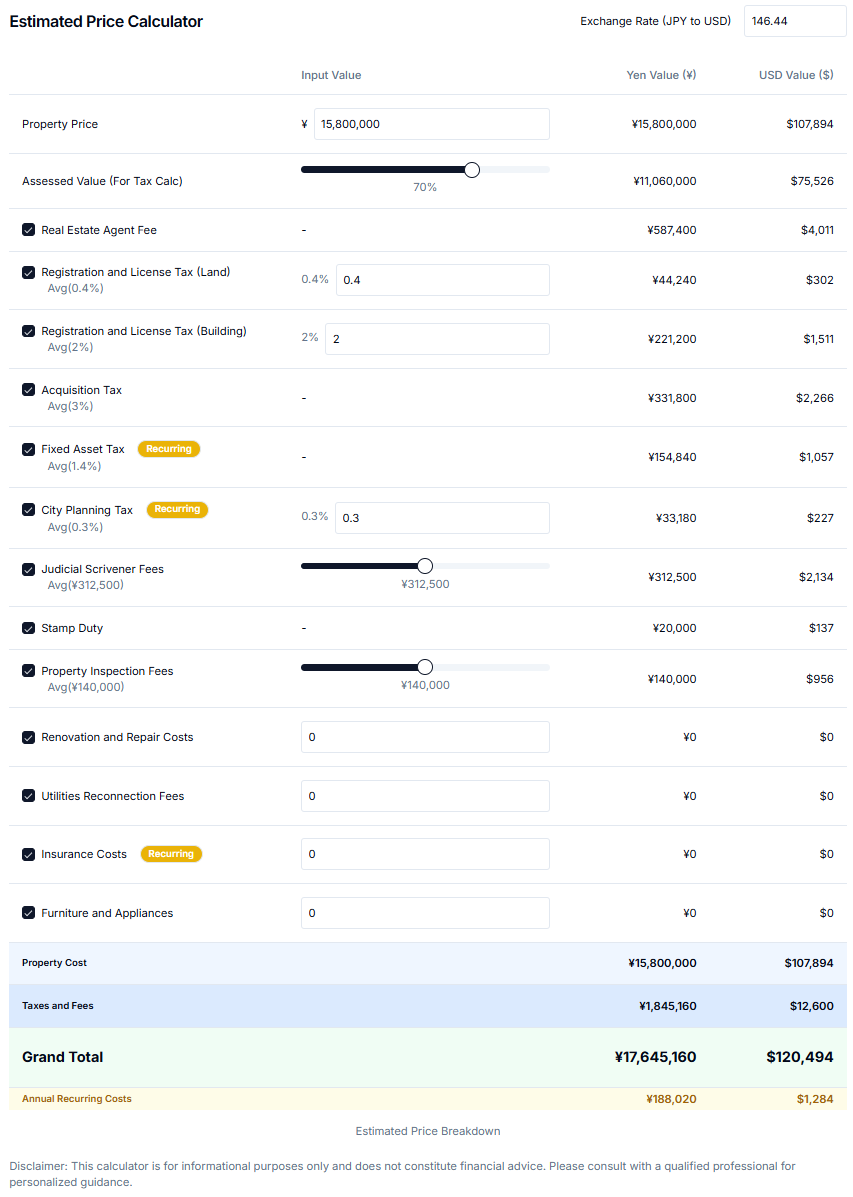Viewport: 853px width, 1197px height.
Task: Disable the Stamp Duty checkbox
Action: point(28,628)
